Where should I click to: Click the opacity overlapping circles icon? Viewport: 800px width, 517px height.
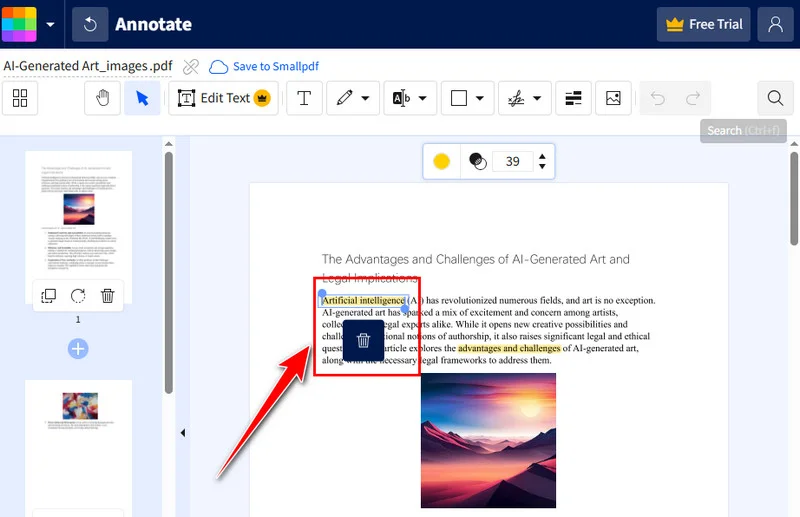click(478, 161)
